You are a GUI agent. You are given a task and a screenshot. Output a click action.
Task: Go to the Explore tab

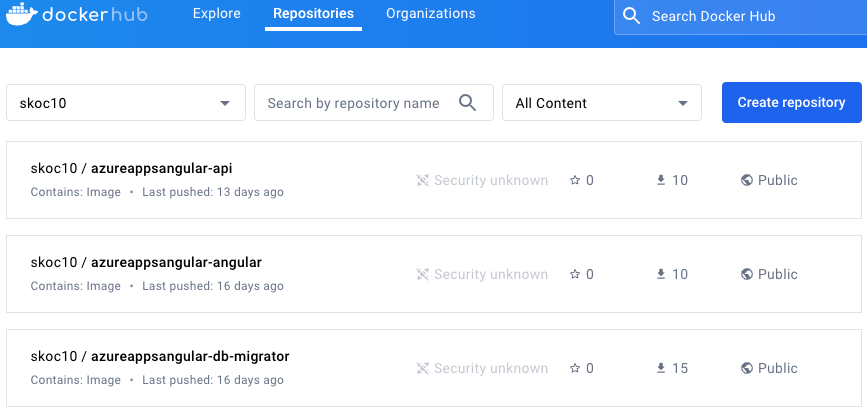[x=216, y=14]
